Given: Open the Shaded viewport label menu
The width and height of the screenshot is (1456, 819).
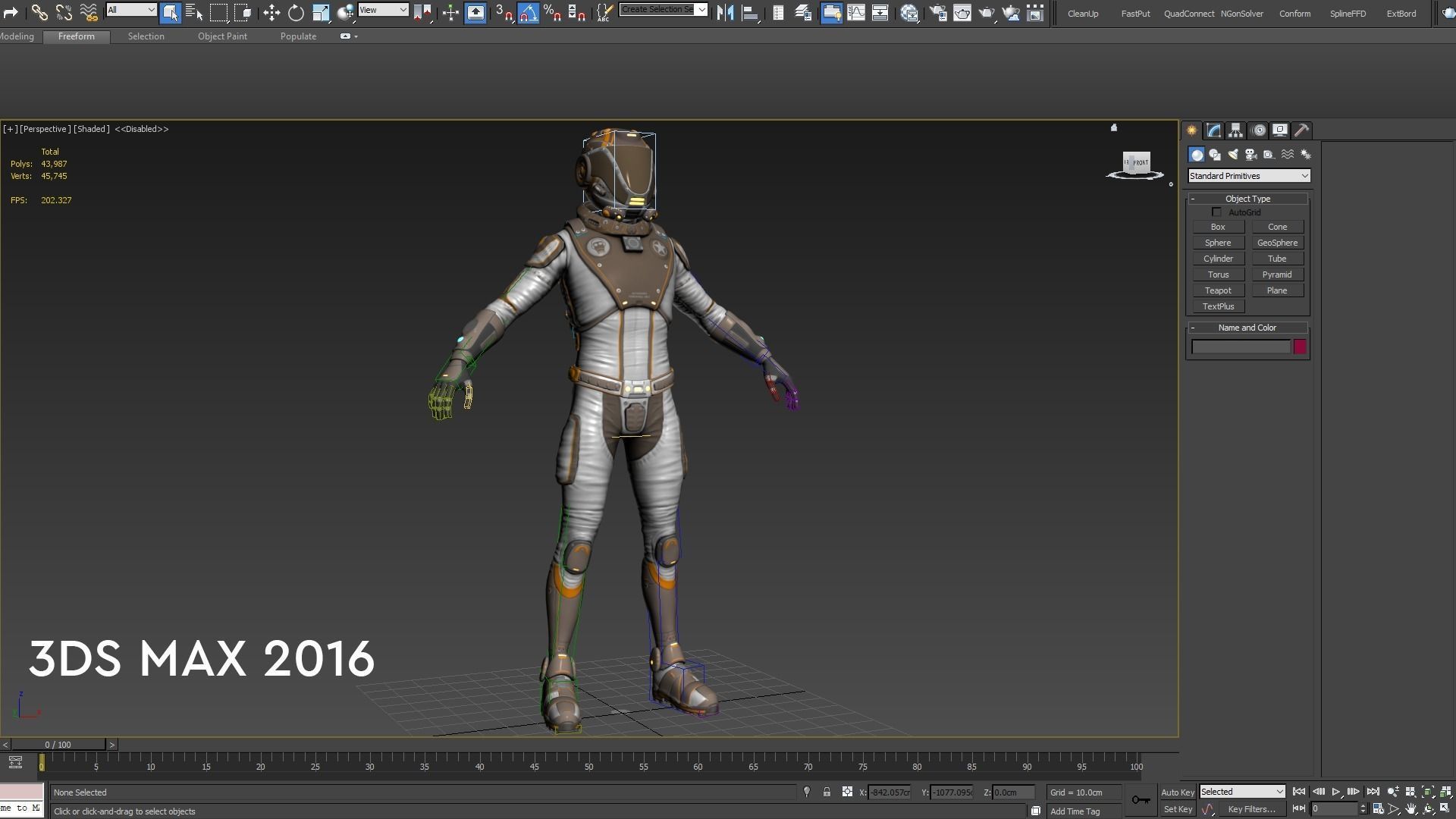Looking at the screenshot, I should 91,129.
